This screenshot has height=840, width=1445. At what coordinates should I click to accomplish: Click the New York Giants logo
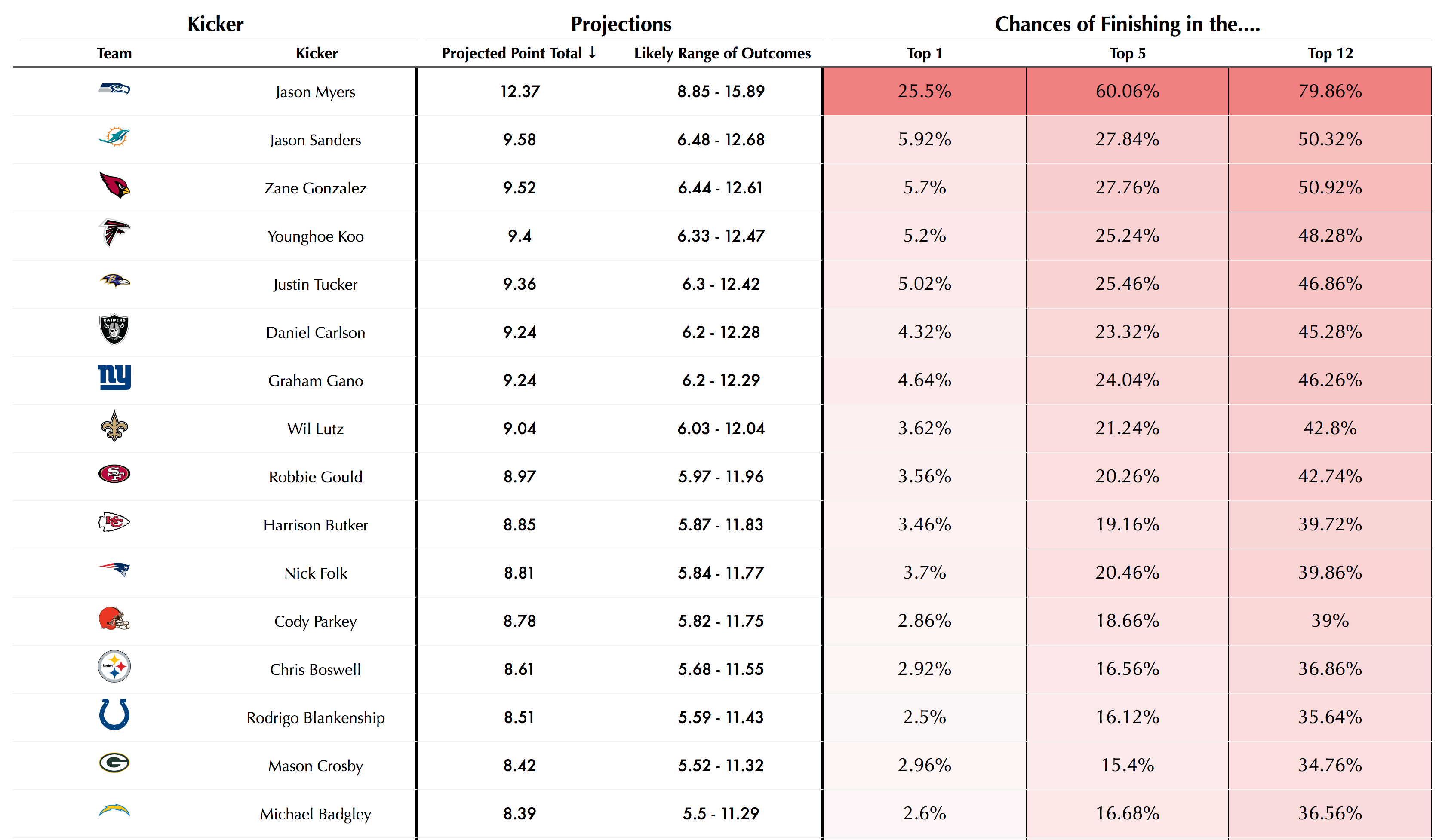coord(114,377)
